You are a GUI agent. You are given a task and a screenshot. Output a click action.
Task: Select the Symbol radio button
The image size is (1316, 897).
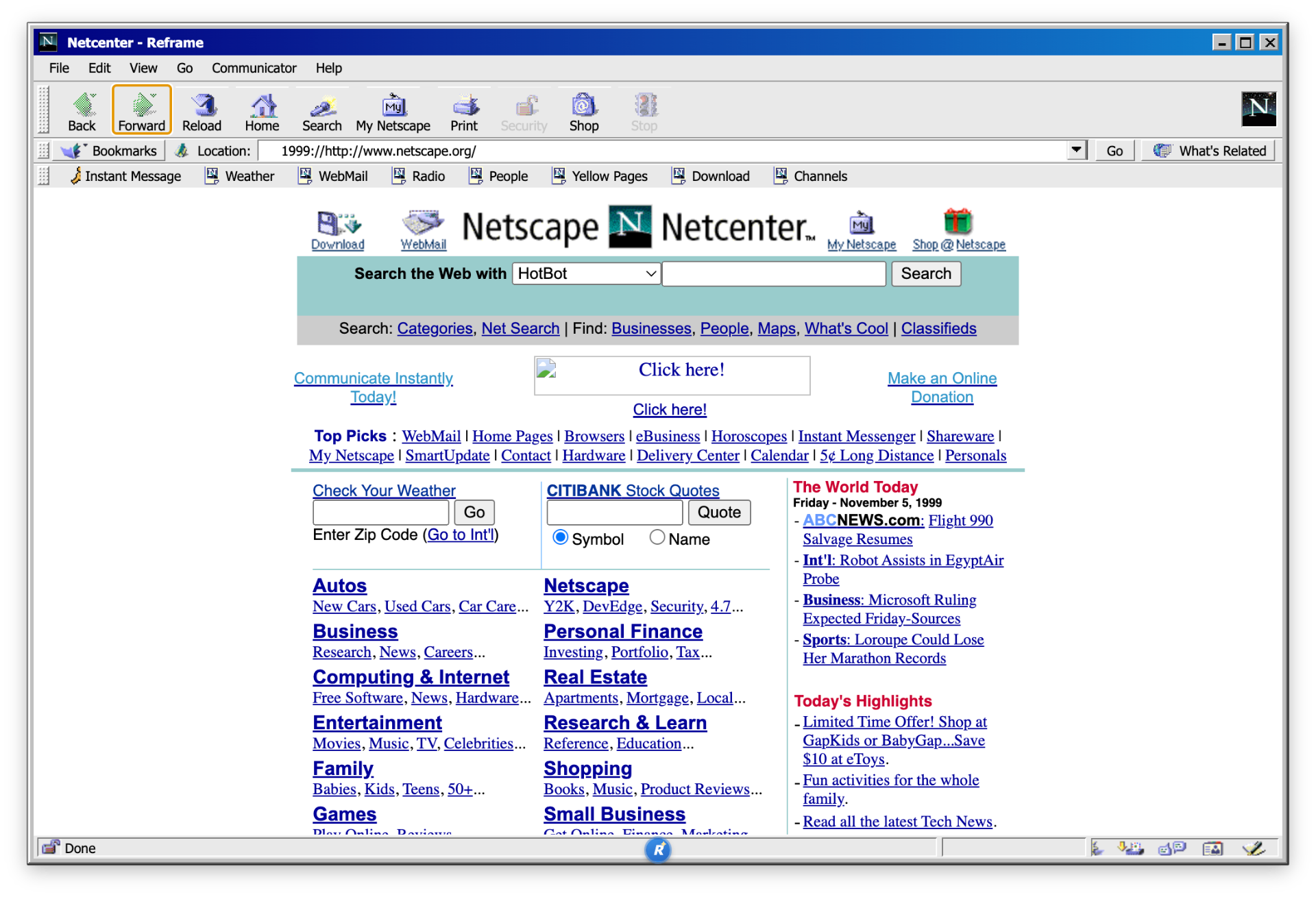point(561,537)
